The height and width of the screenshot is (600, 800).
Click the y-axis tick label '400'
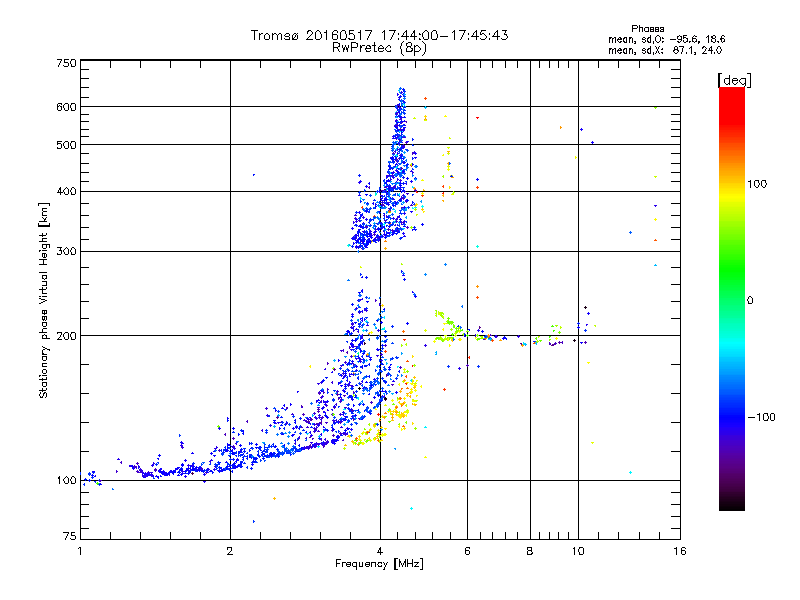(x=67, y=191)
